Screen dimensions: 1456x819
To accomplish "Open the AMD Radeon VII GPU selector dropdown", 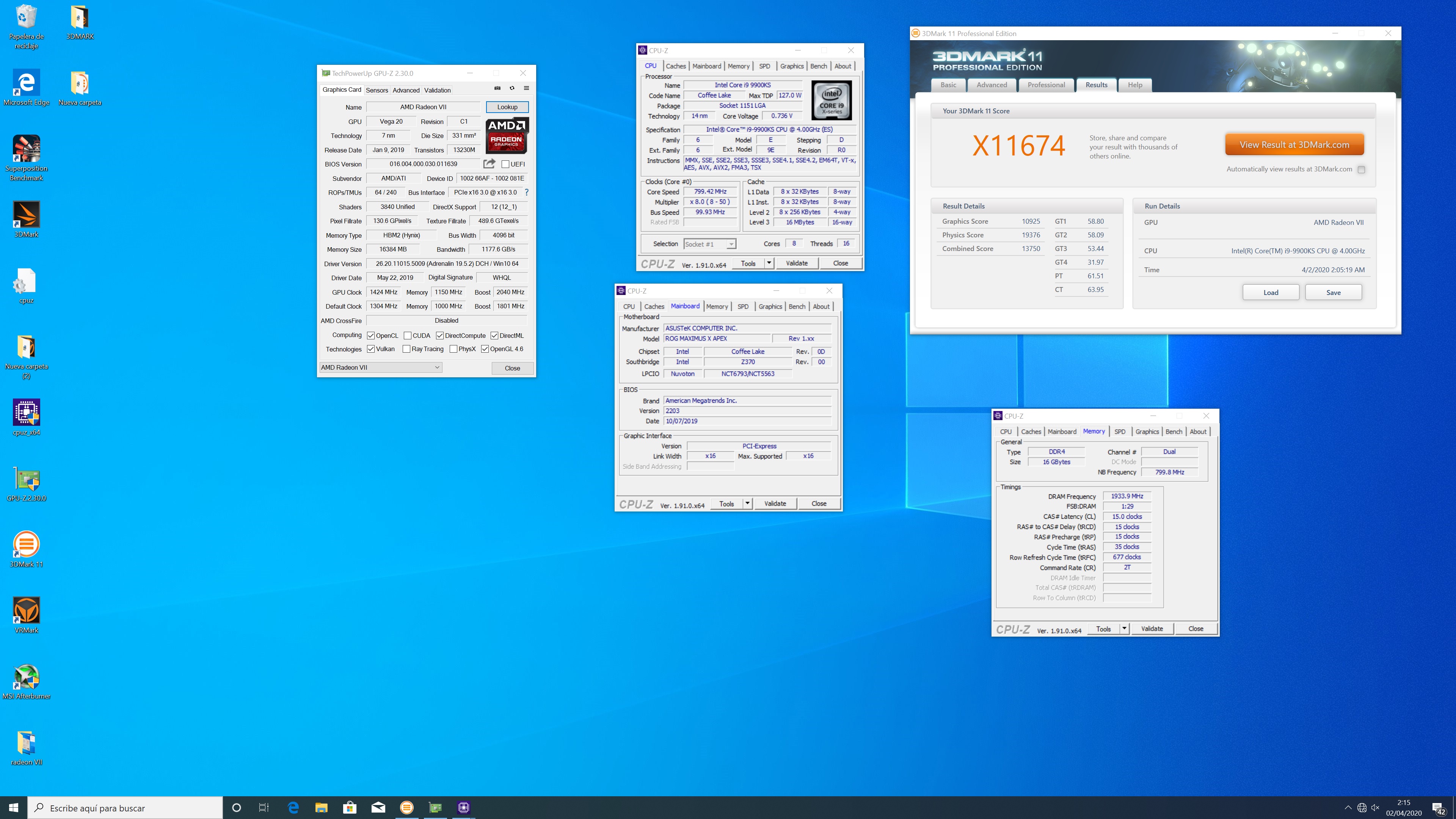I will coord(381,367).
